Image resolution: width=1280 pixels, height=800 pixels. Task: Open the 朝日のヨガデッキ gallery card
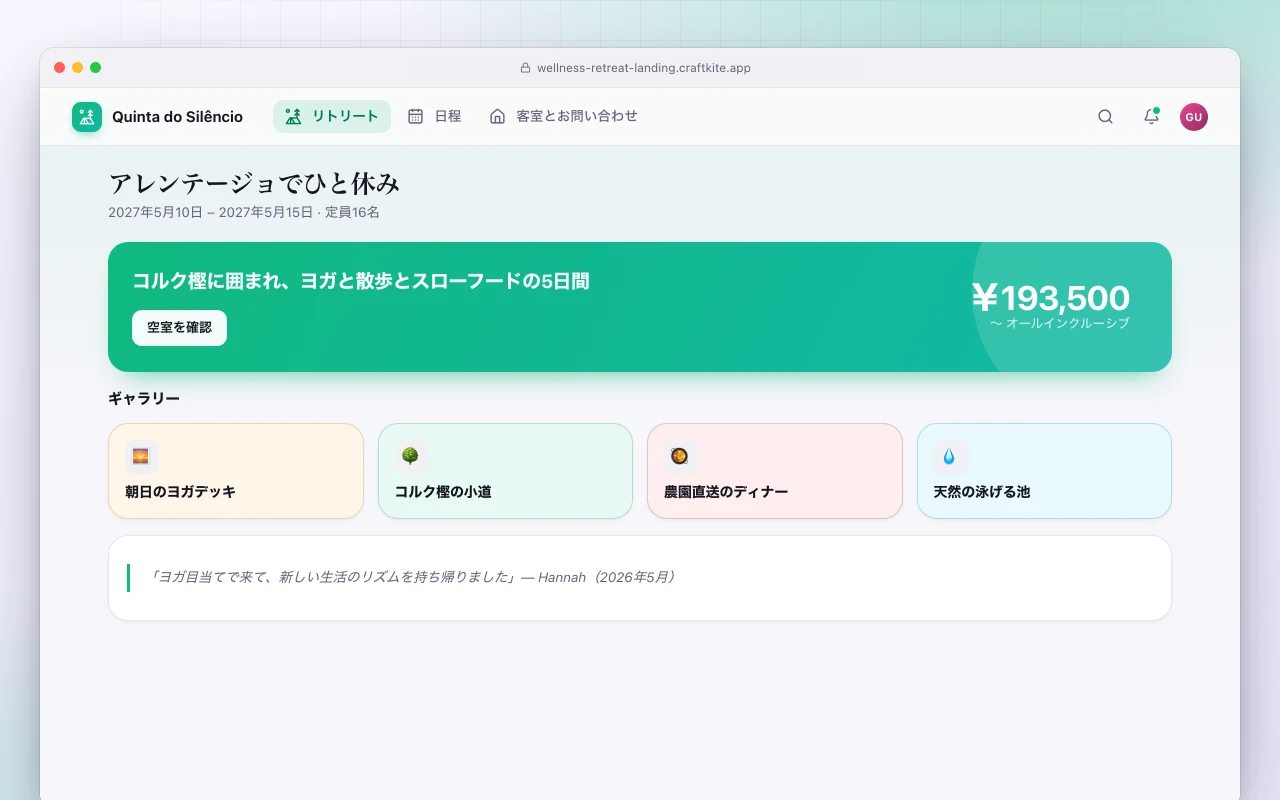coord(235,471)
